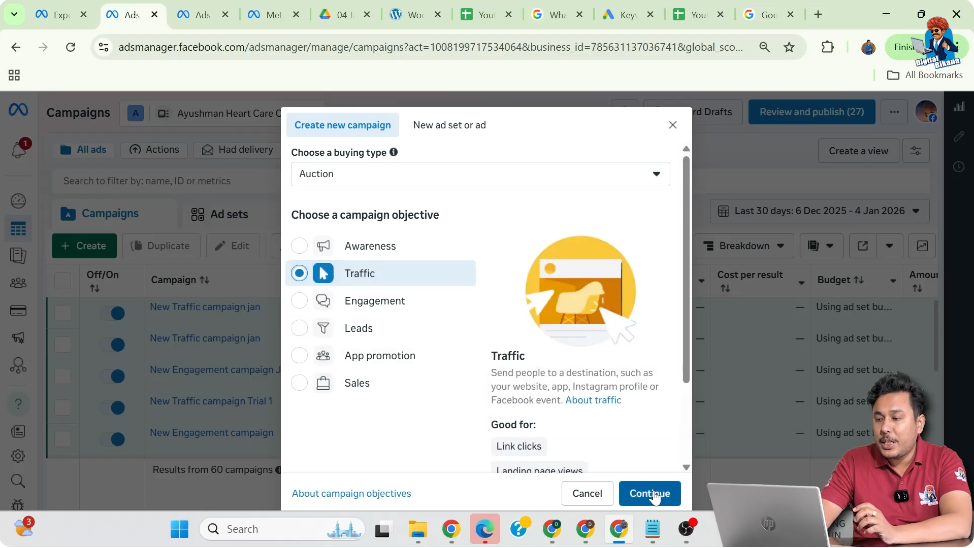This screenshot has height=548, width=974.
Task: Open the Help question mark icon
Action: [18, 404]
